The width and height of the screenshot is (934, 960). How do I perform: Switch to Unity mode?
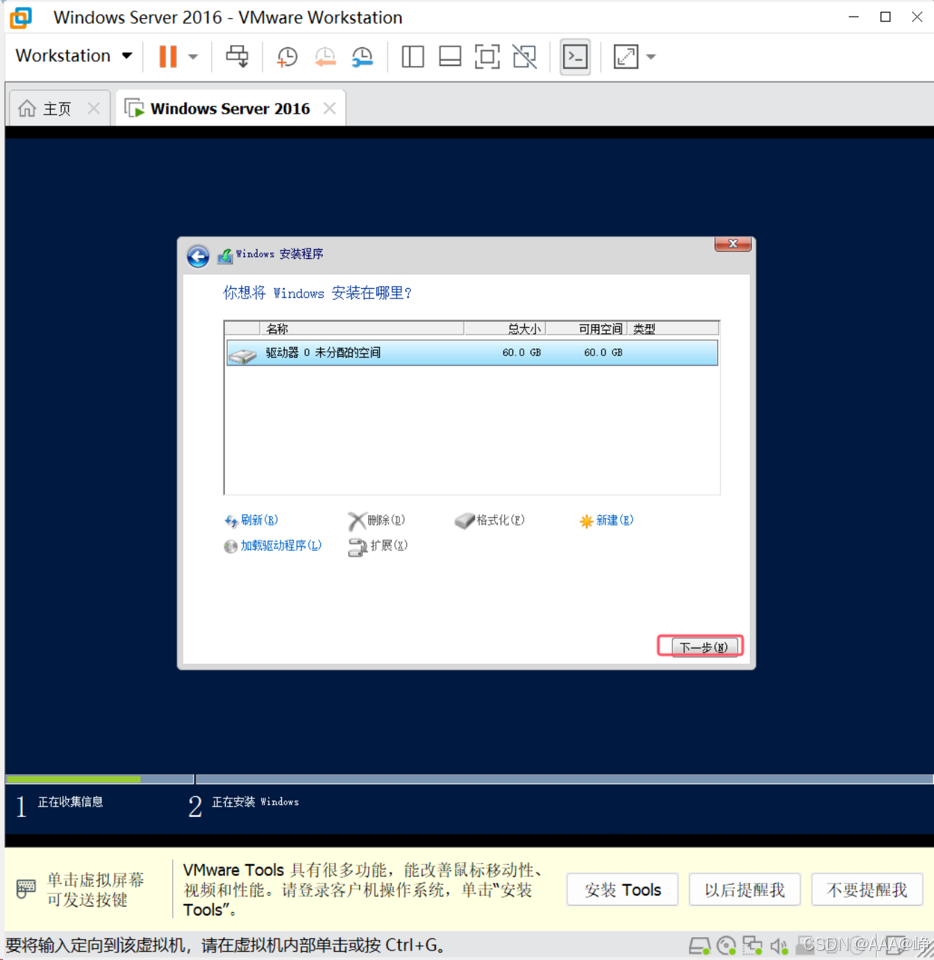pos(525,57)
